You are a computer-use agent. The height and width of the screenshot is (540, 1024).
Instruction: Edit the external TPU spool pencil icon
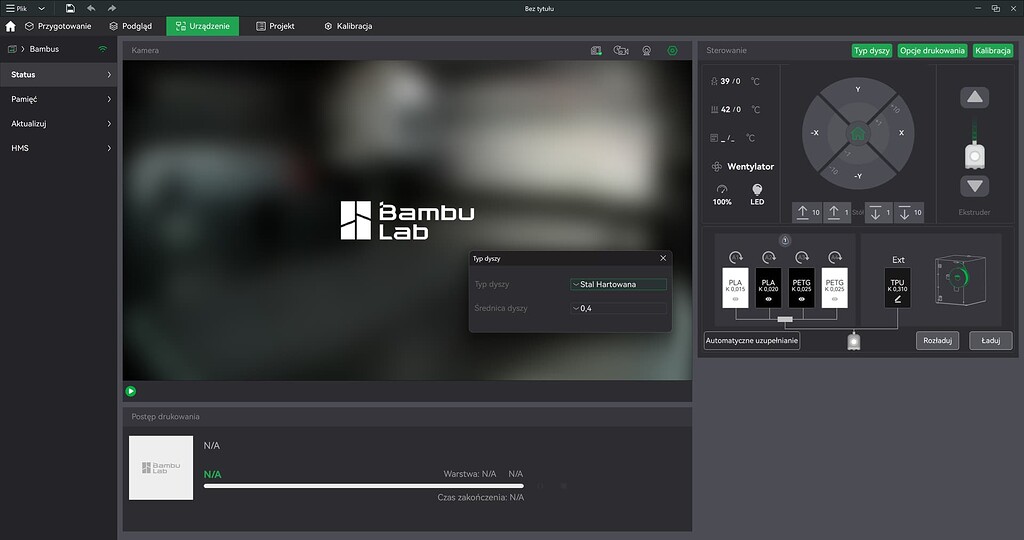(897, 299)
